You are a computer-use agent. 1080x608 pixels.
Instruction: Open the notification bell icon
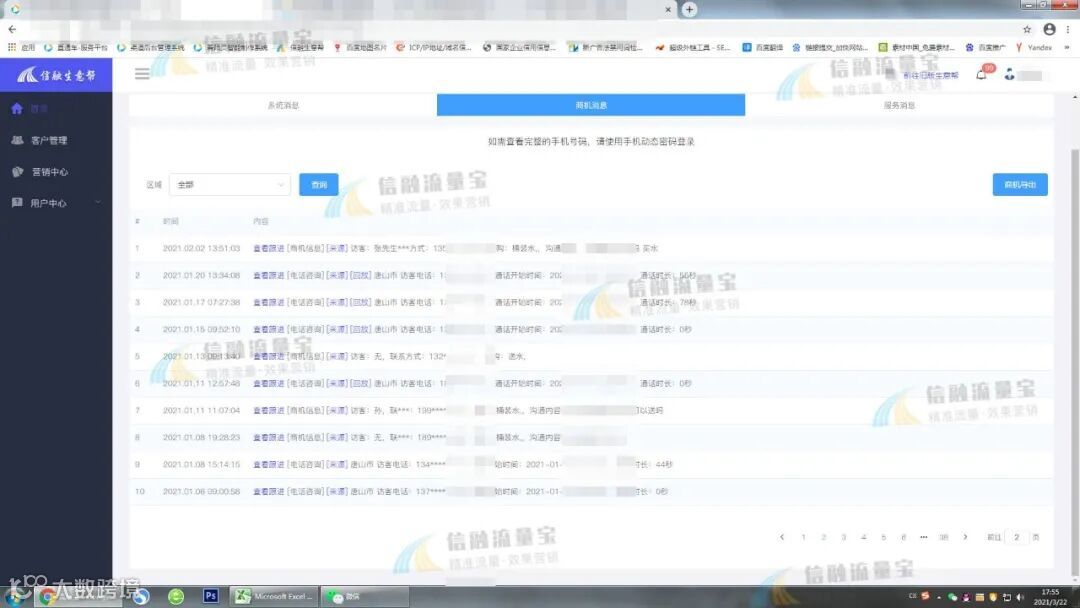(982, 74)
